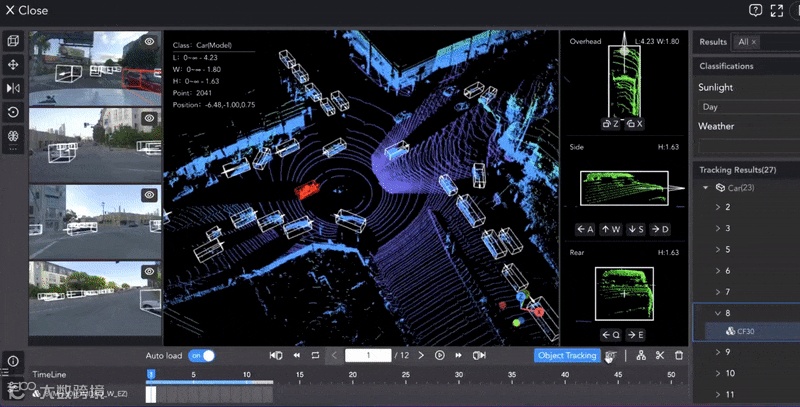
Task: Click the Results filter label
Action: (x=713, y=42)
